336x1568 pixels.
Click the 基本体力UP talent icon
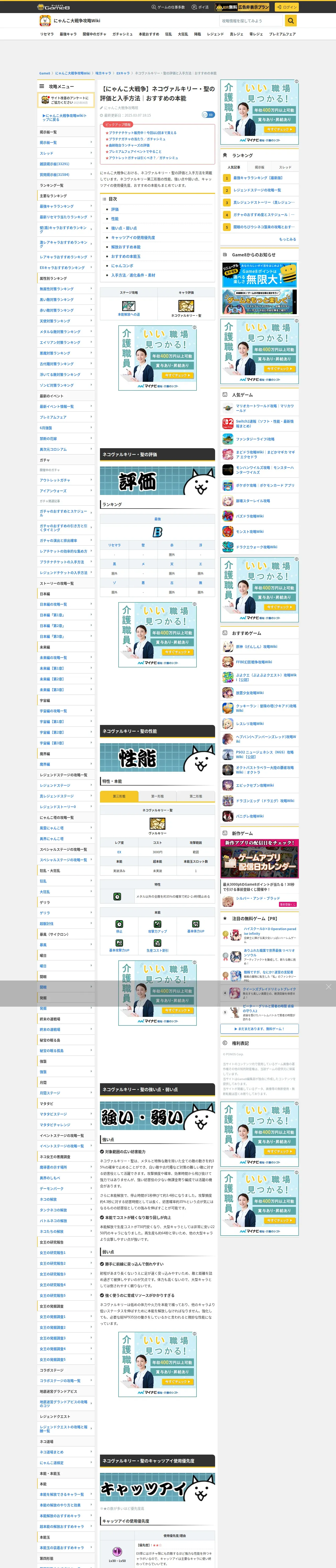coord(196,924)
